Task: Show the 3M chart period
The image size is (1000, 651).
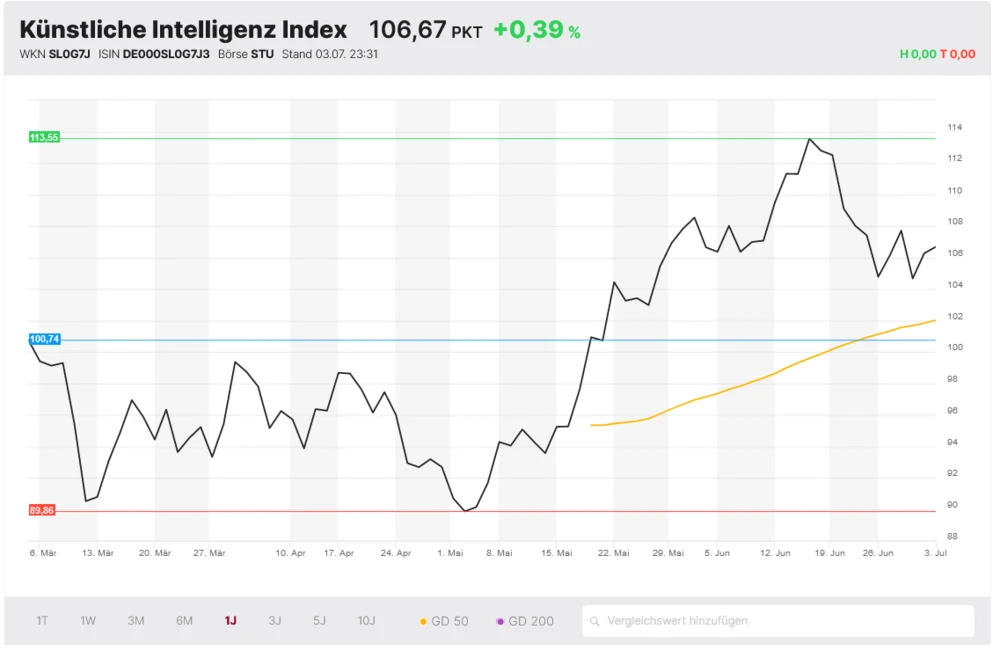Action: (x=136, y=621)
